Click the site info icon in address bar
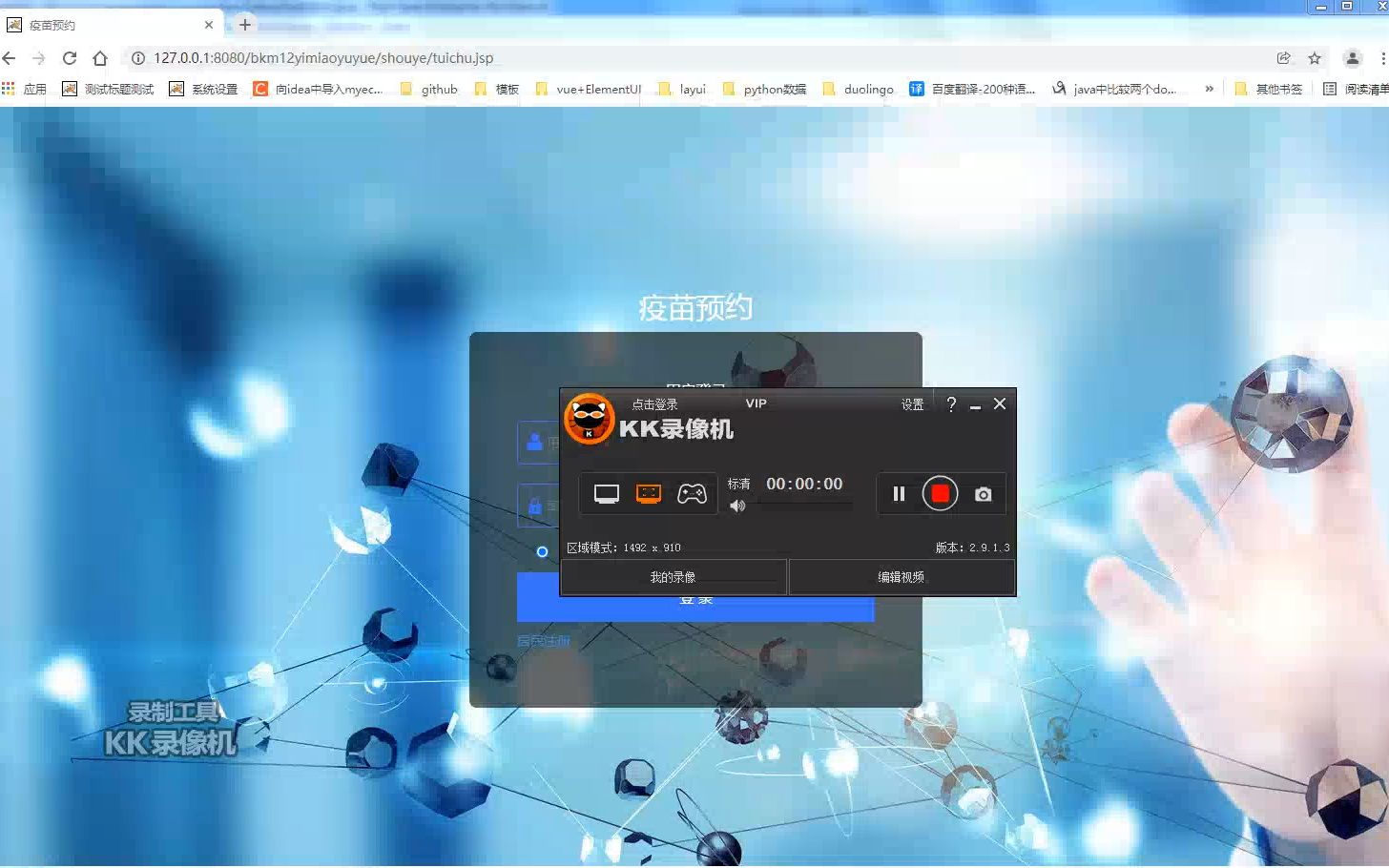 pyautogui.click(x=138, y=58)
